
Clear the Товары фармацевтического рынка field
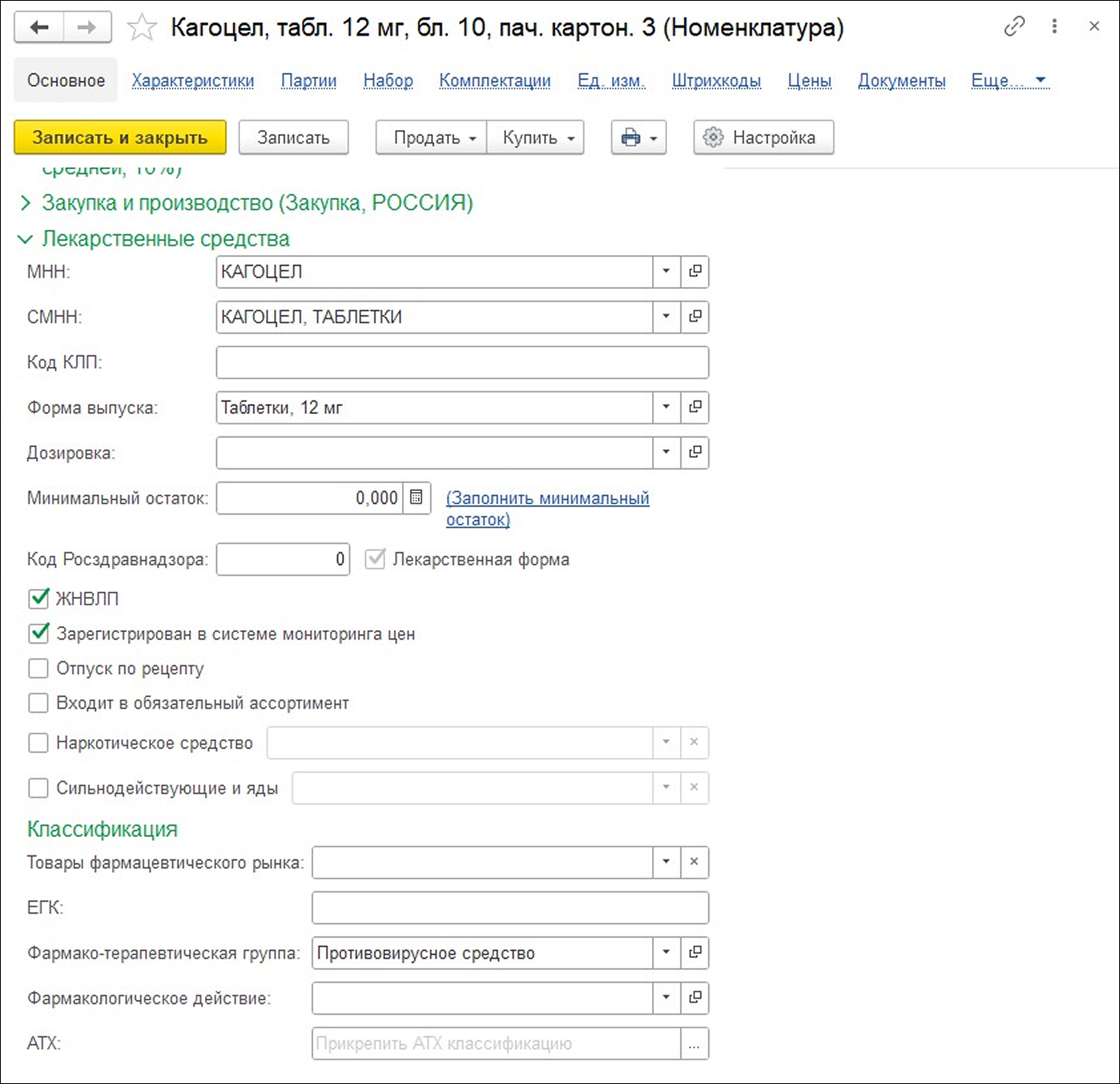(694, 862)
